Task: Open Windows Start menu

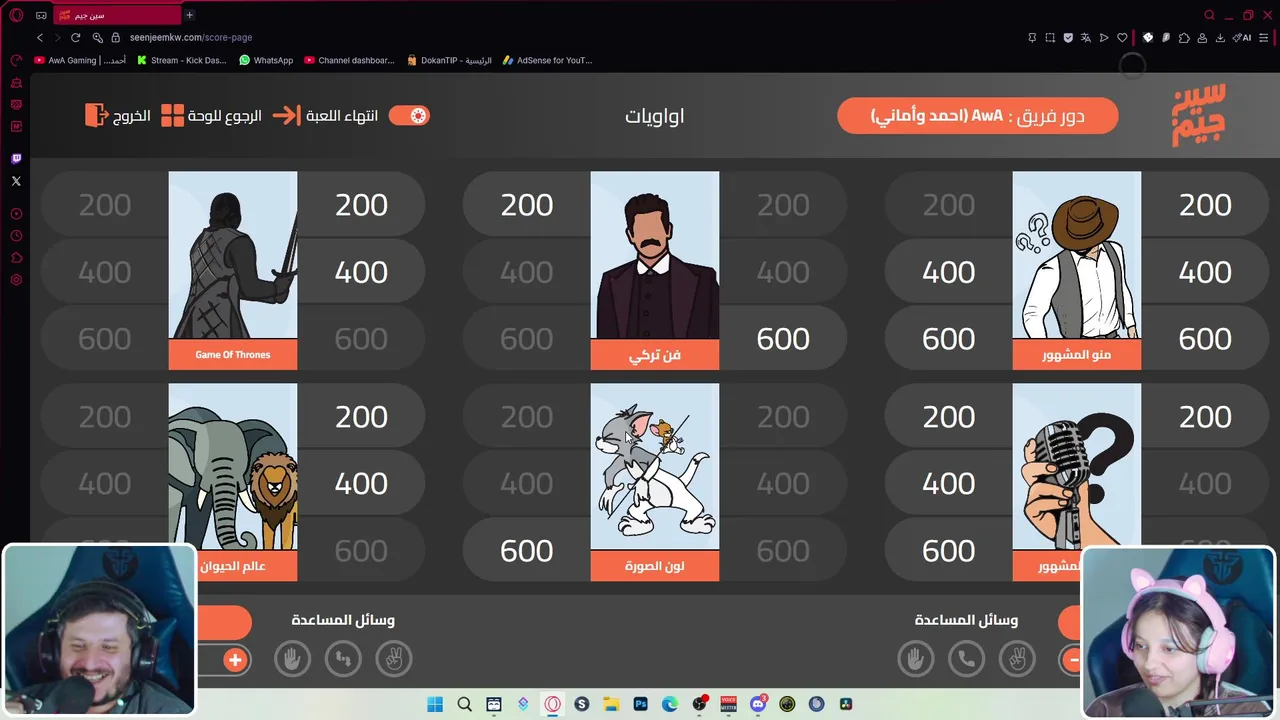Action: coord(435,704)
